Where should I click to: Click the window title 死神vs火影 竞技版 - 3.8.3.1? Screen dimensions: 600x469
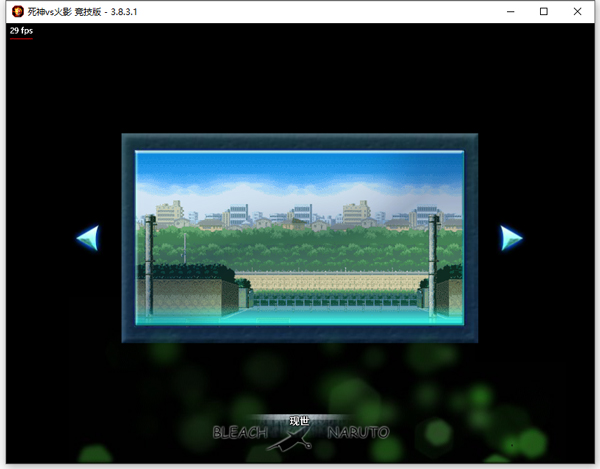(82, 12)
